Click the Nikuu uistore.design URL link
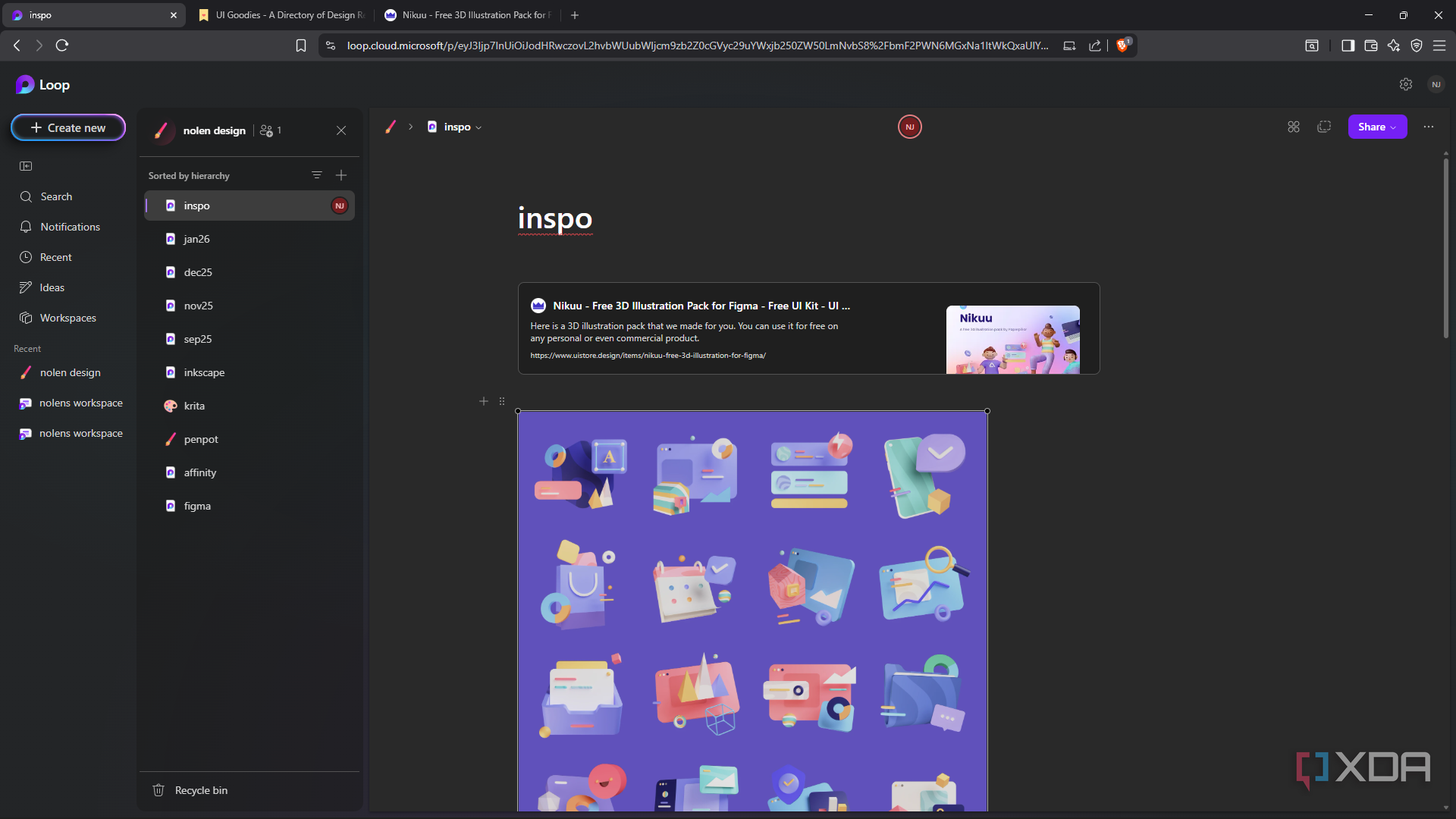Image resolution: width=1456 pixels, height=819 pixels. coord(648,356)
